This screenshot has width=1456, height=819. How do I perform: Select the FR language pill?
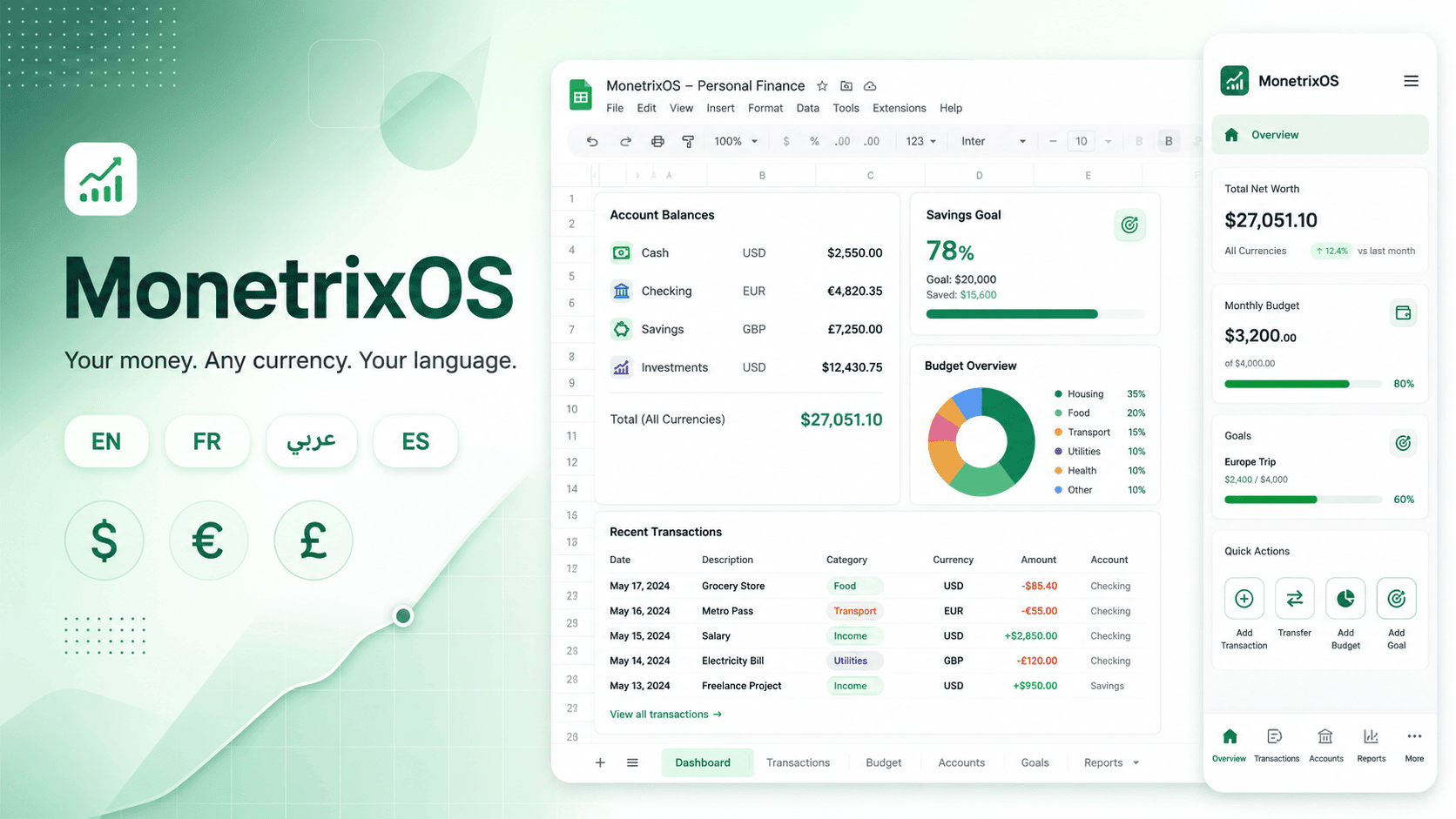[207, 441]
